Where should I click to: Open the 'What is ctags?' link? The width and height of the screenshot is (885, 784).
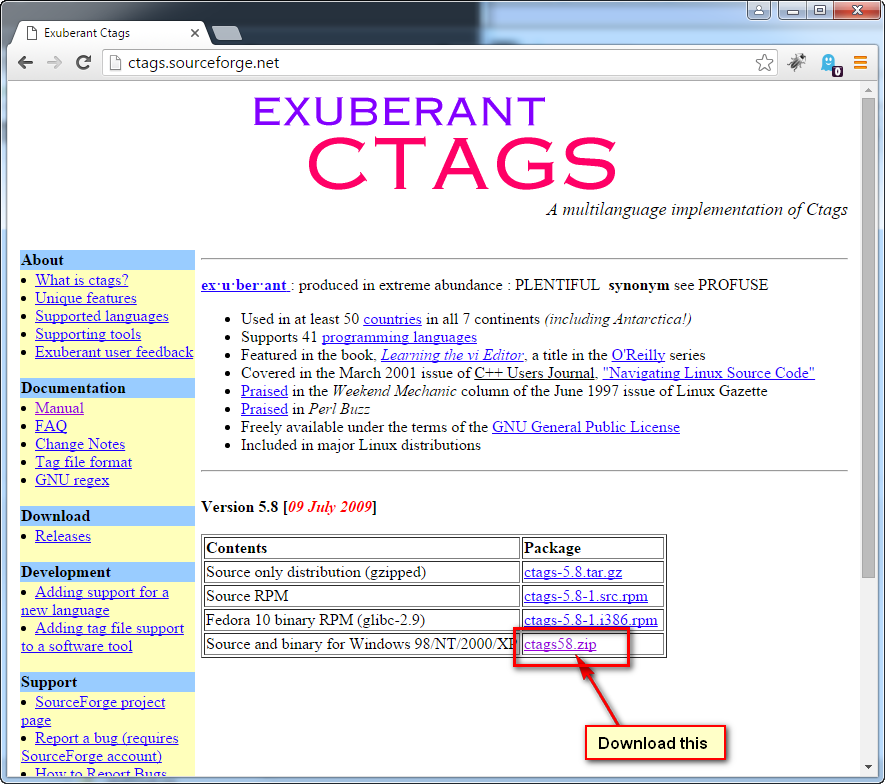pos(82,280)
